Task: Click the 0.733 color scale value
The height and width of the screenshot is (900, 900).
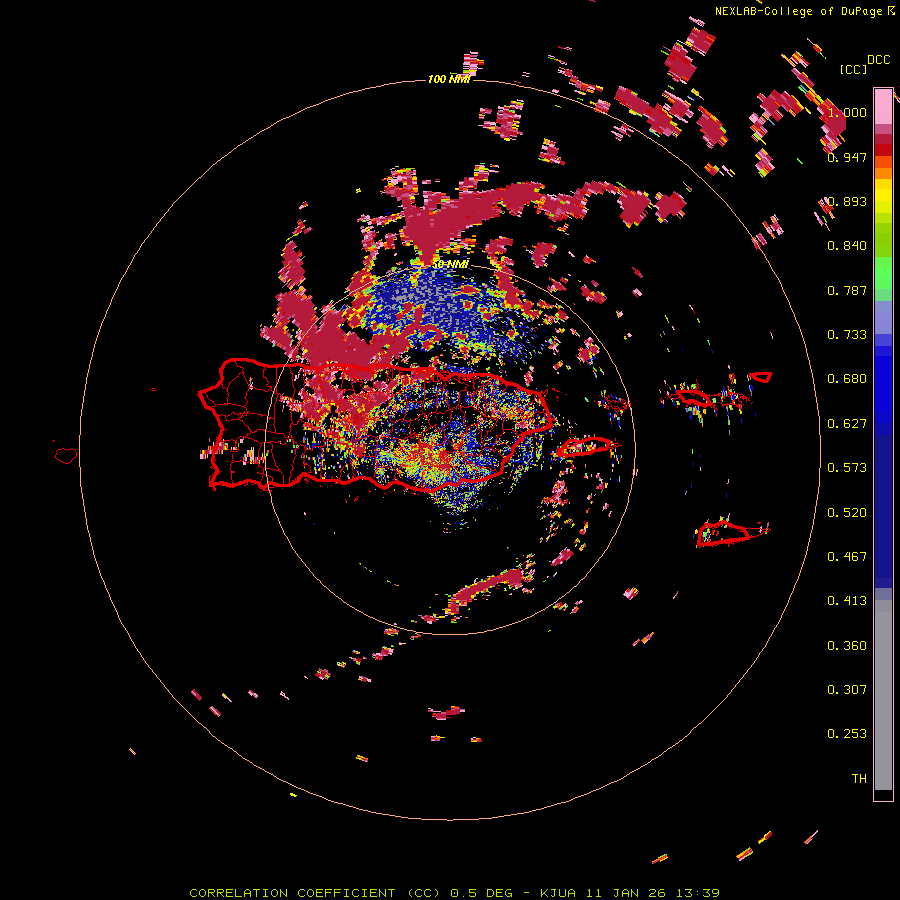Action: pos(847,335)
